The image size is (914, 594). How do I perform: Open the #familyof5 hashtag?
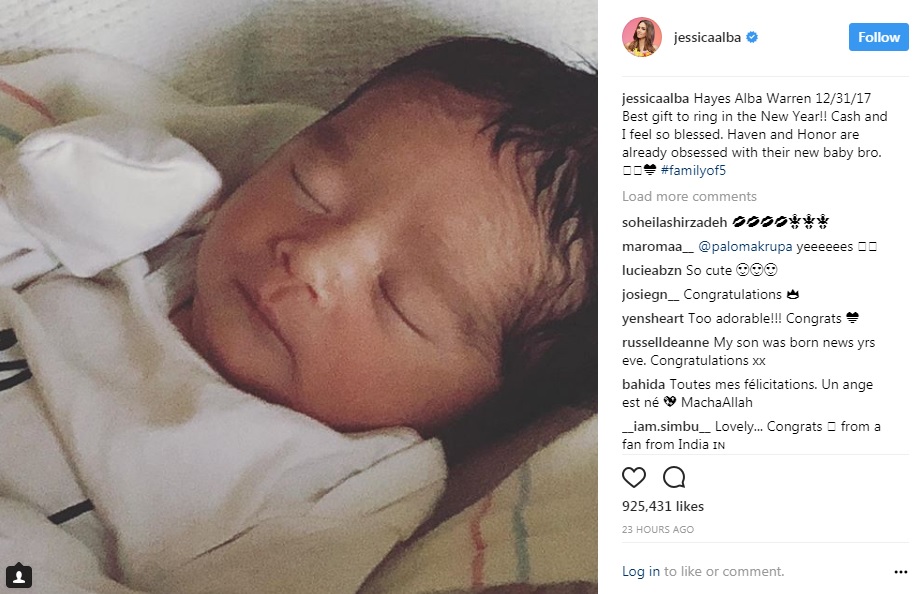tap(693, 170)
